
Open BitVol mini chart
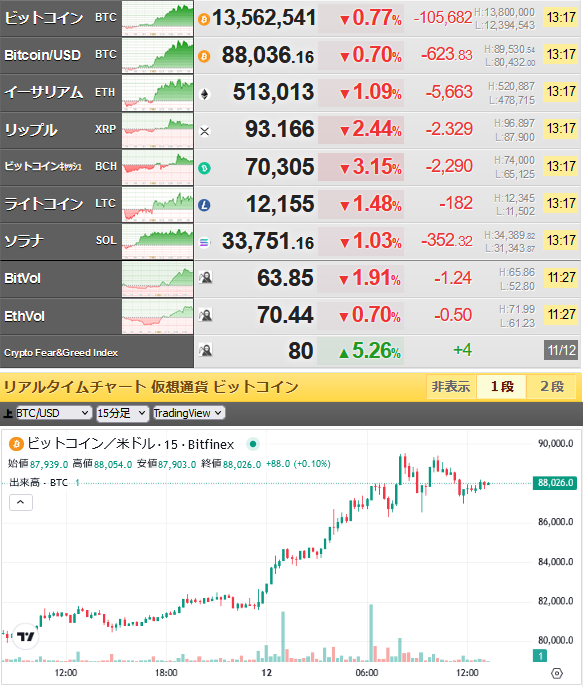tap(157, 279)
